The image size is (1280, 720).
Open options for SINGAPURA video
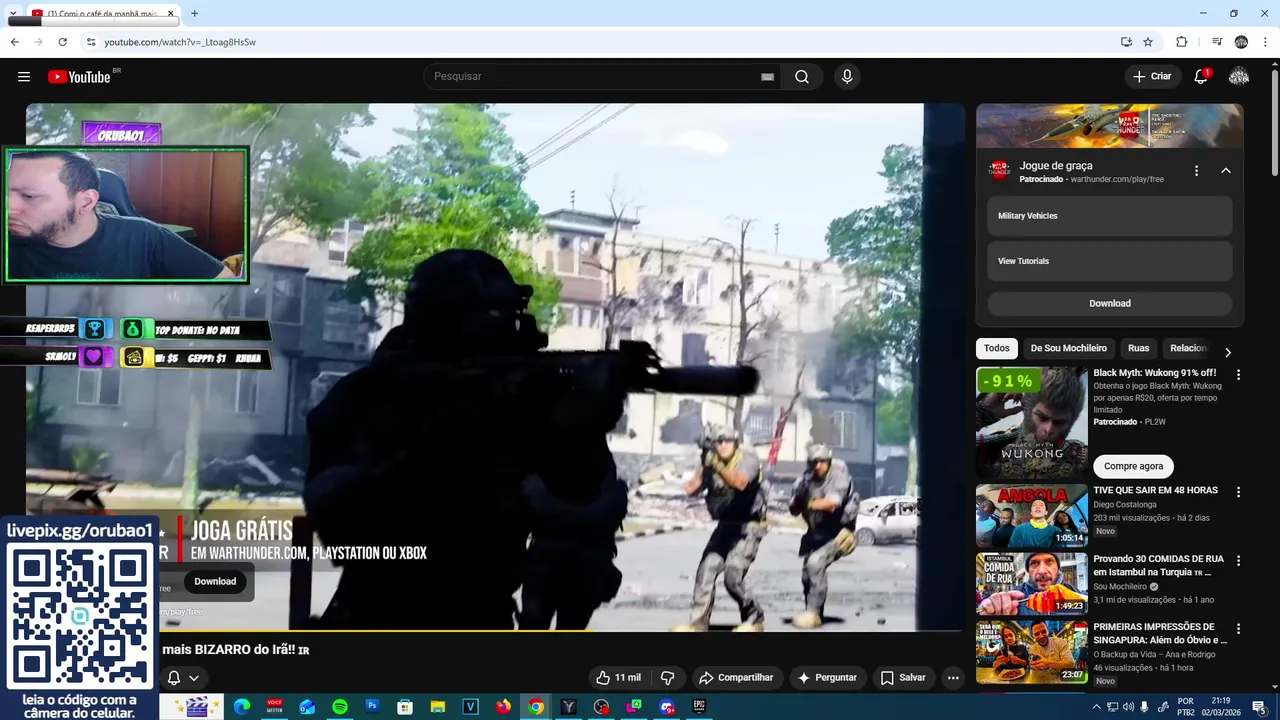coord(1238,629)
